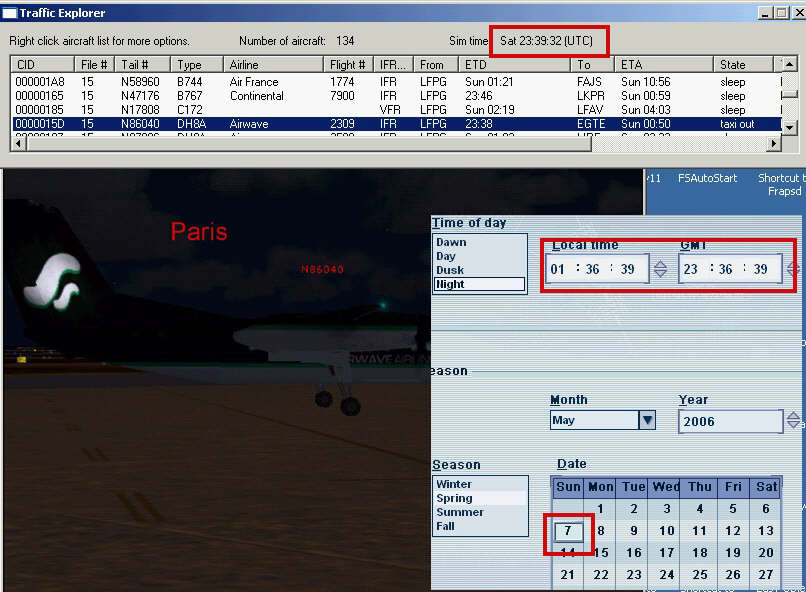Click the horizontal scrollbar right arrow

click(x=773, y=144)
